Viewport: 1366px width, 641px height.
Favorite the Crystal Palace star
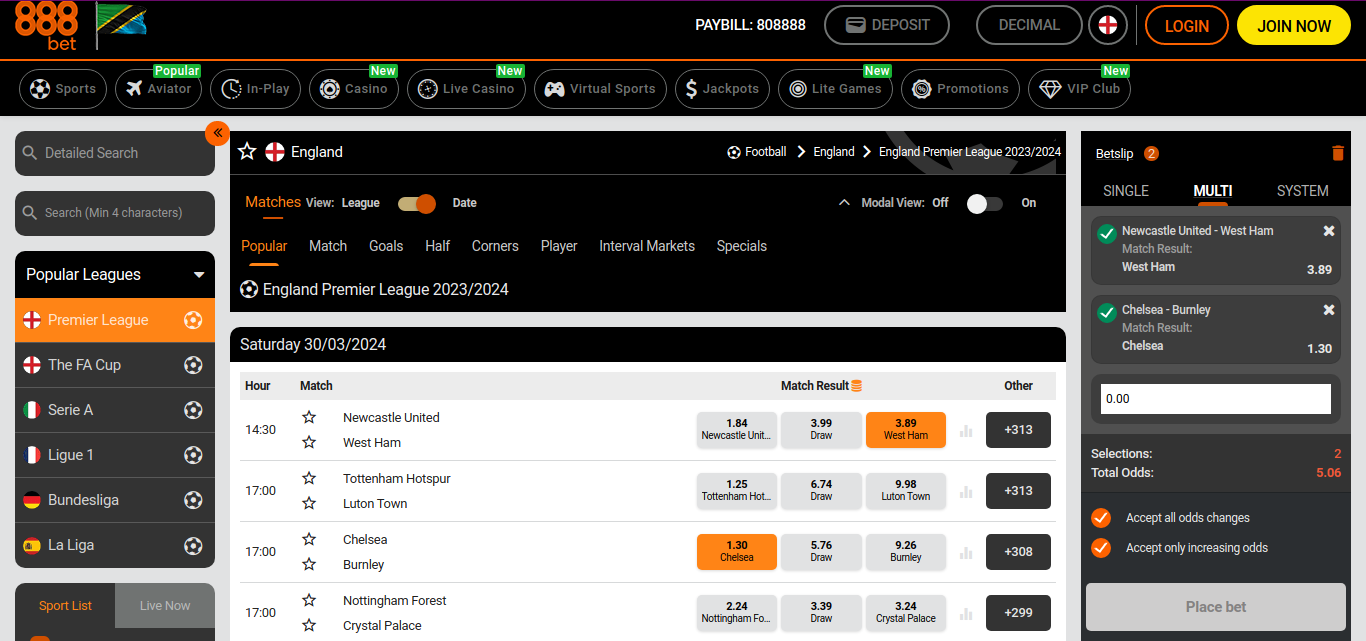coord(309,625)
